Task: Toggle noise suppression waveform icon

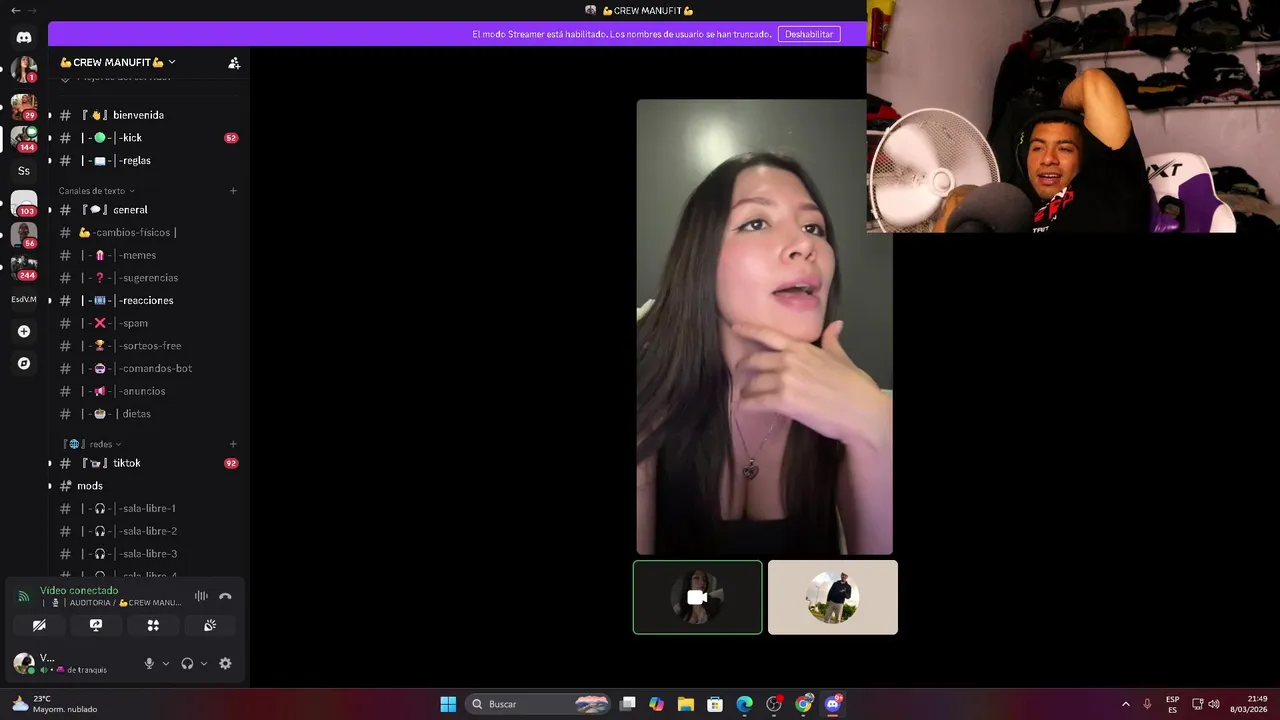Action: [x=201, y=596]
